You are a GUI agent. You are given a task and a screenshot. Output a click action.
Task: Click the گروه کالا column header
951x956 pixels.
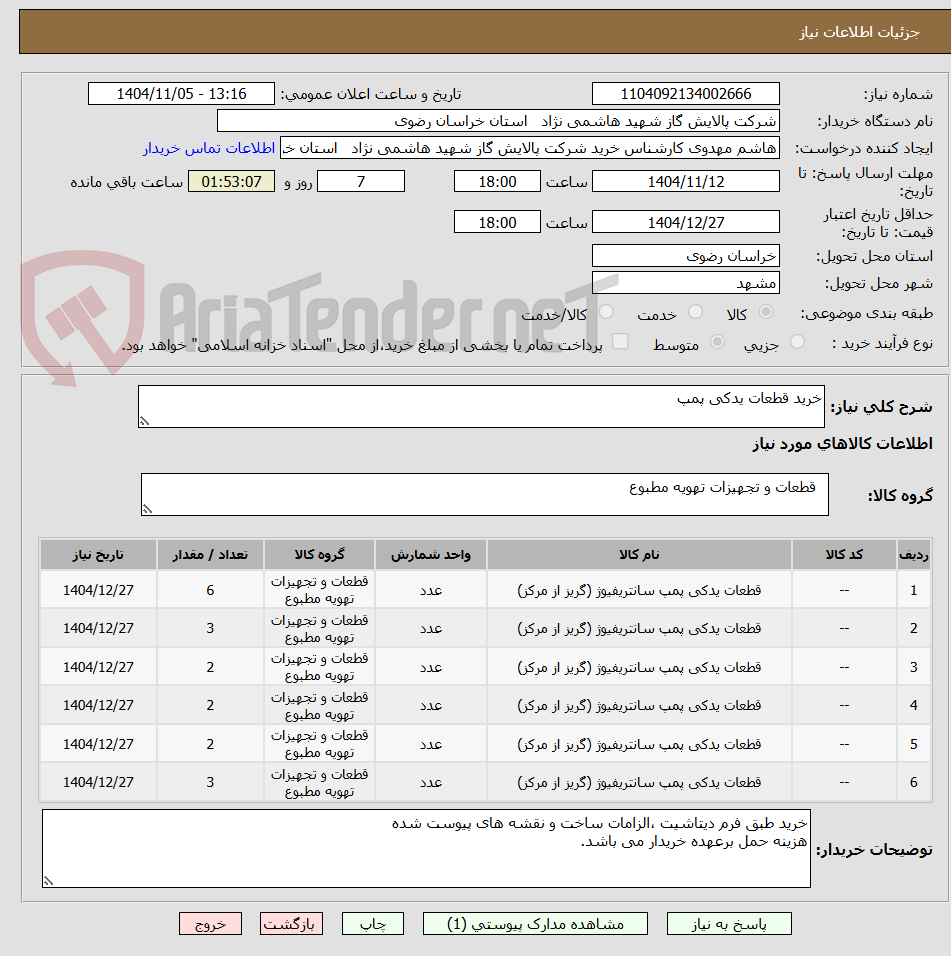(x=319, y=555)
